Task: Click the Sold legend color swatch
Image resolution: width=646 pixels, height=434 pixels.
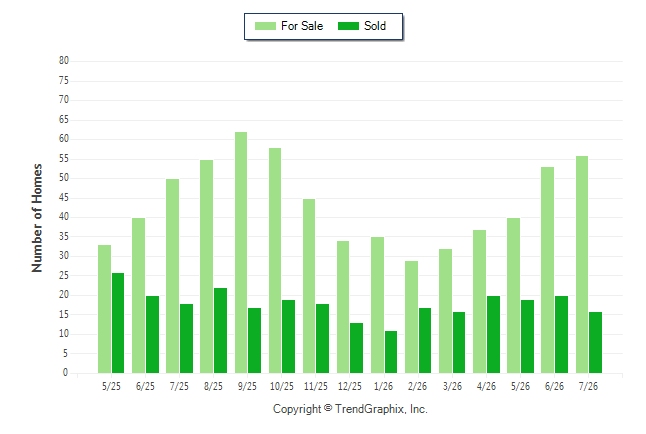Action: (348, 26)
